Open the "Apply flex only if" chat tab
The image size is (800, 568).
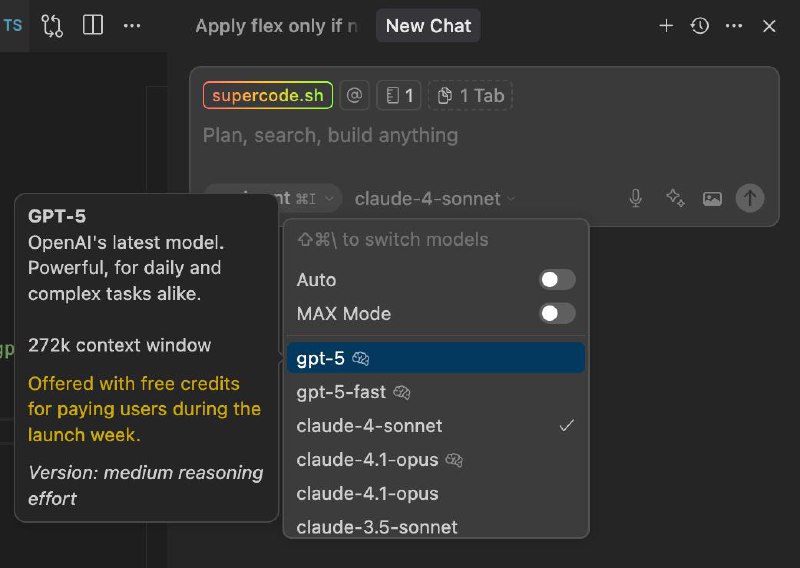point(276,26)
